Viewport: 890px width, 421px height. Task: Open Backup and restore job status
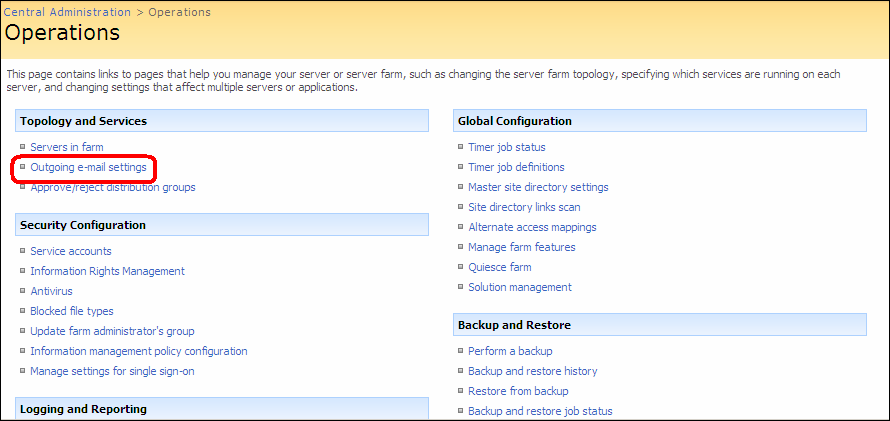tap(540, 411)
